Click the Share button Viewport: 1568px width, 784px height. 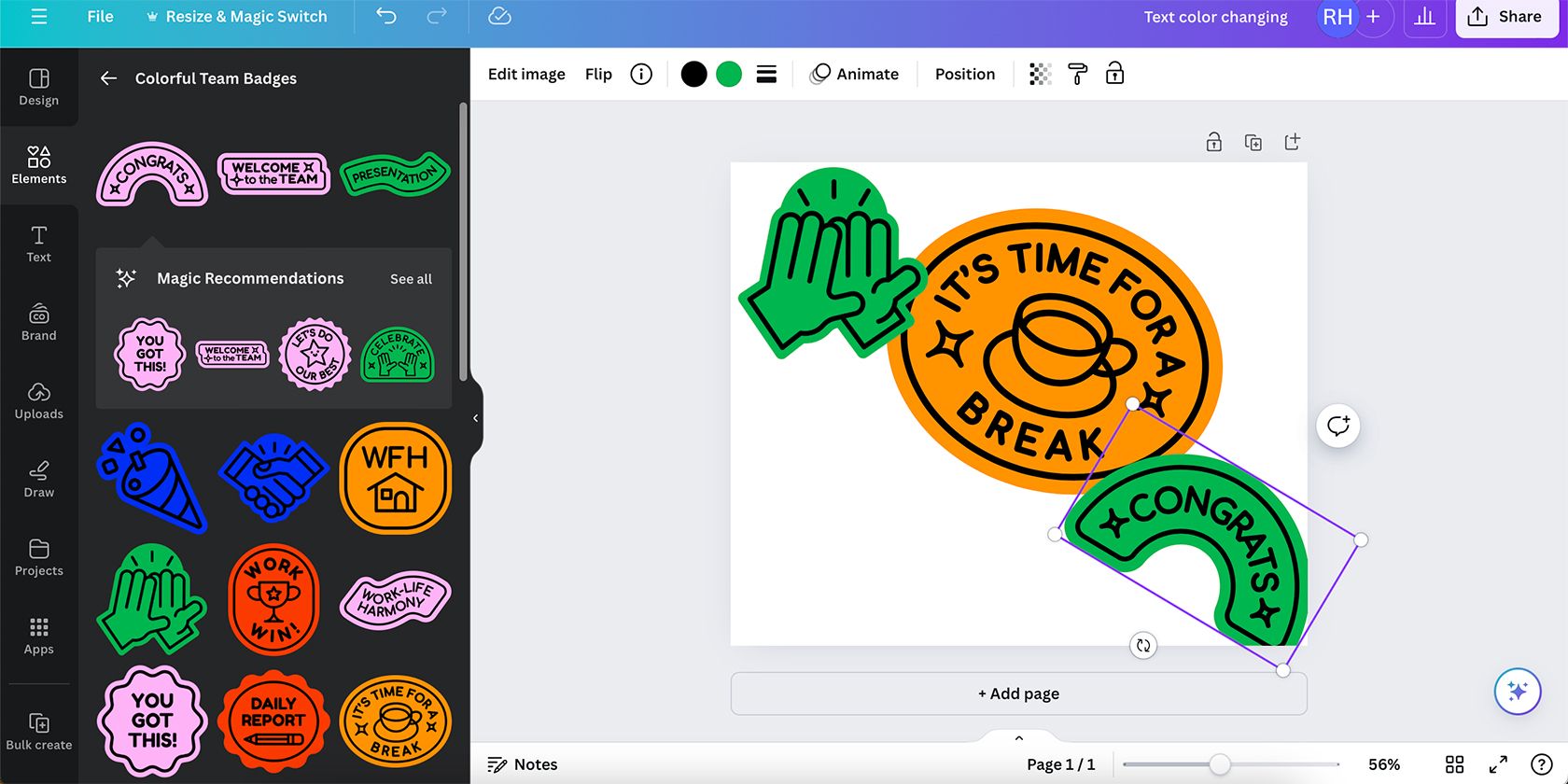[1505, 17]
